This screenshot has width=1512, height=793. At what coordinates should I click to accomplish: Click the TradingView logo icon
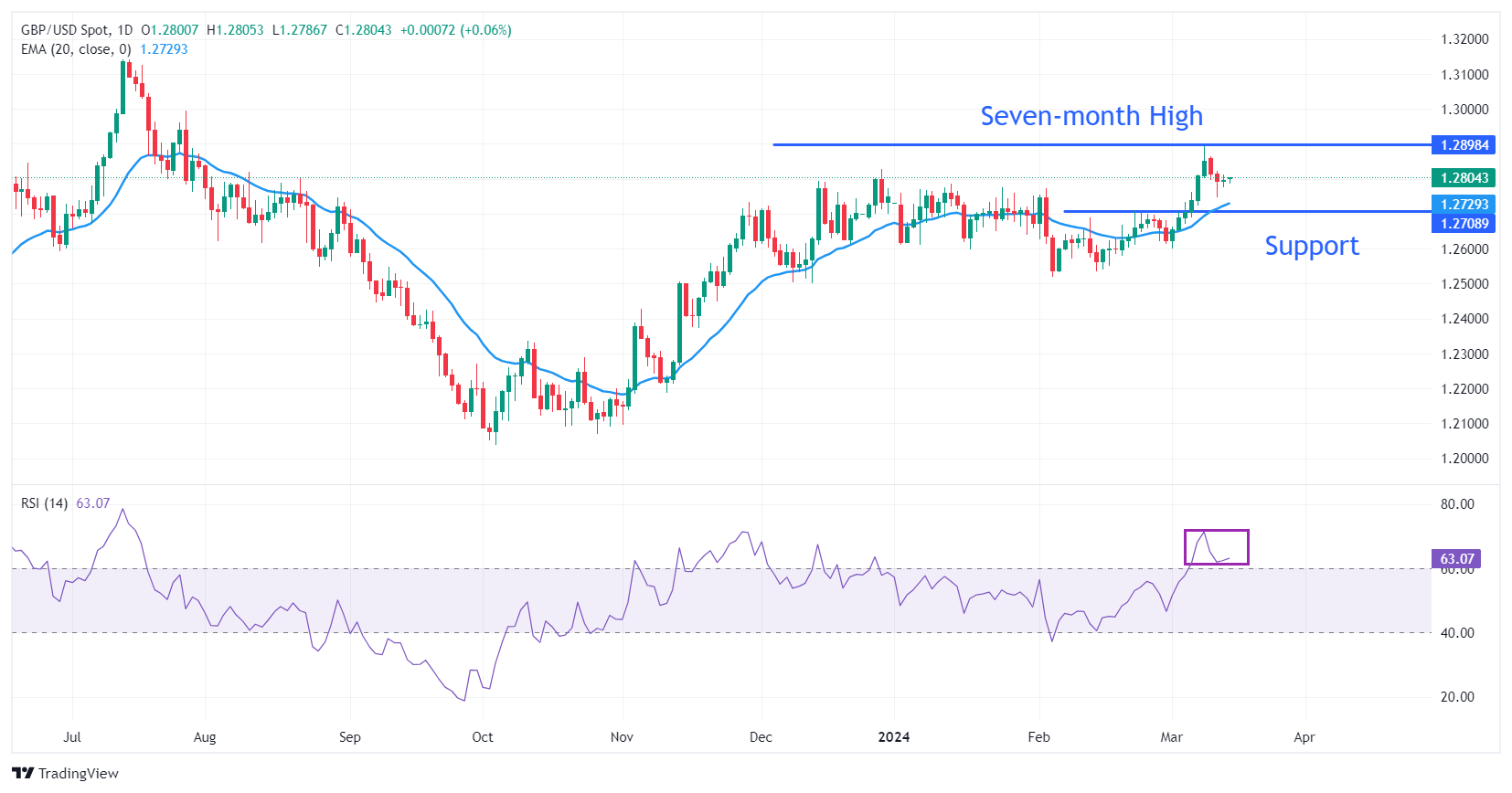coord(24,773)
